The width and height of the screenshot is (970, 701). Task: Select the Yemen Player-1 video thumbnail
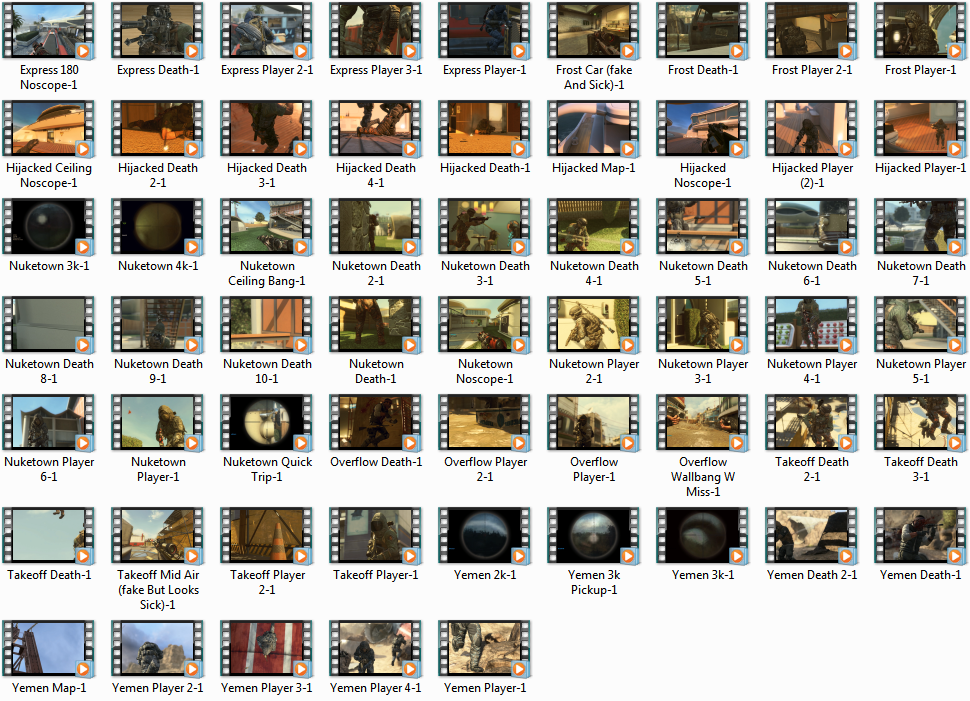coord(484,648)
